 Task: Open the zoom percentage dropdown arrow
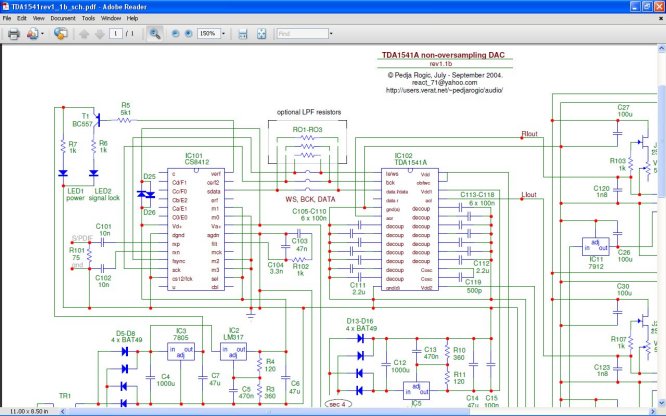223,34
